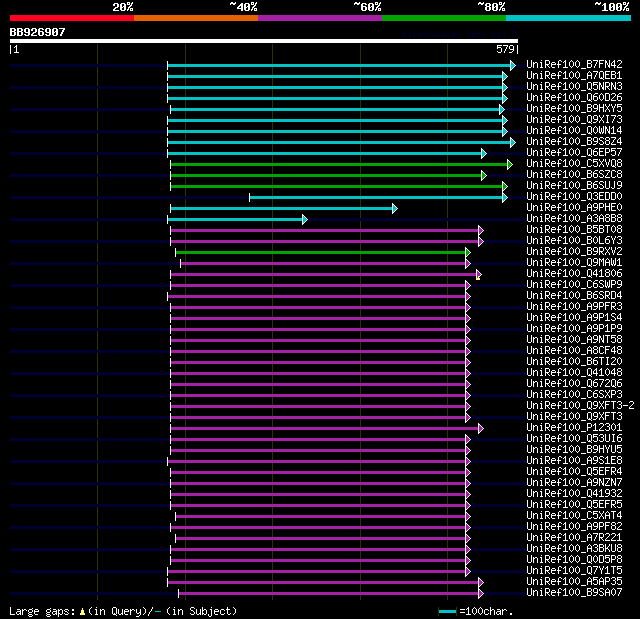Screen dimensions: 640x619
Task: Click cyan arrowhead of A9PHE0 alignment
Action: 394,209
